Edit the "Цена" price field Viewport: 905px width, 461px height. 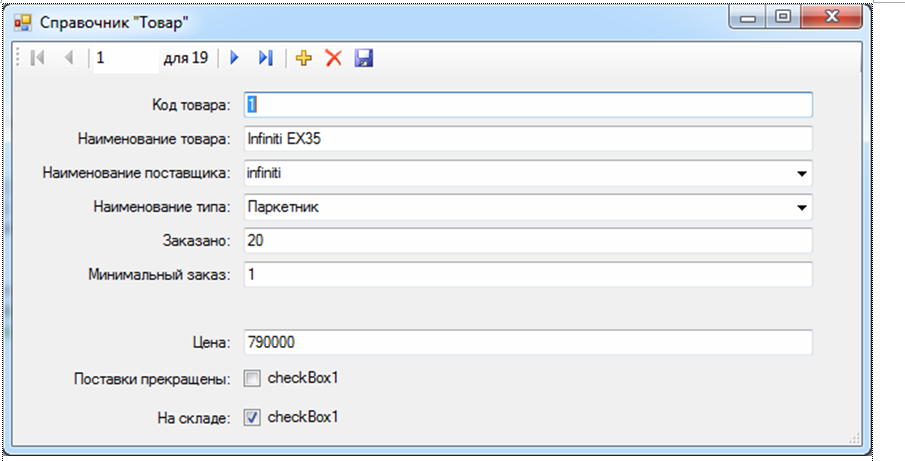(x=527, y=343)
